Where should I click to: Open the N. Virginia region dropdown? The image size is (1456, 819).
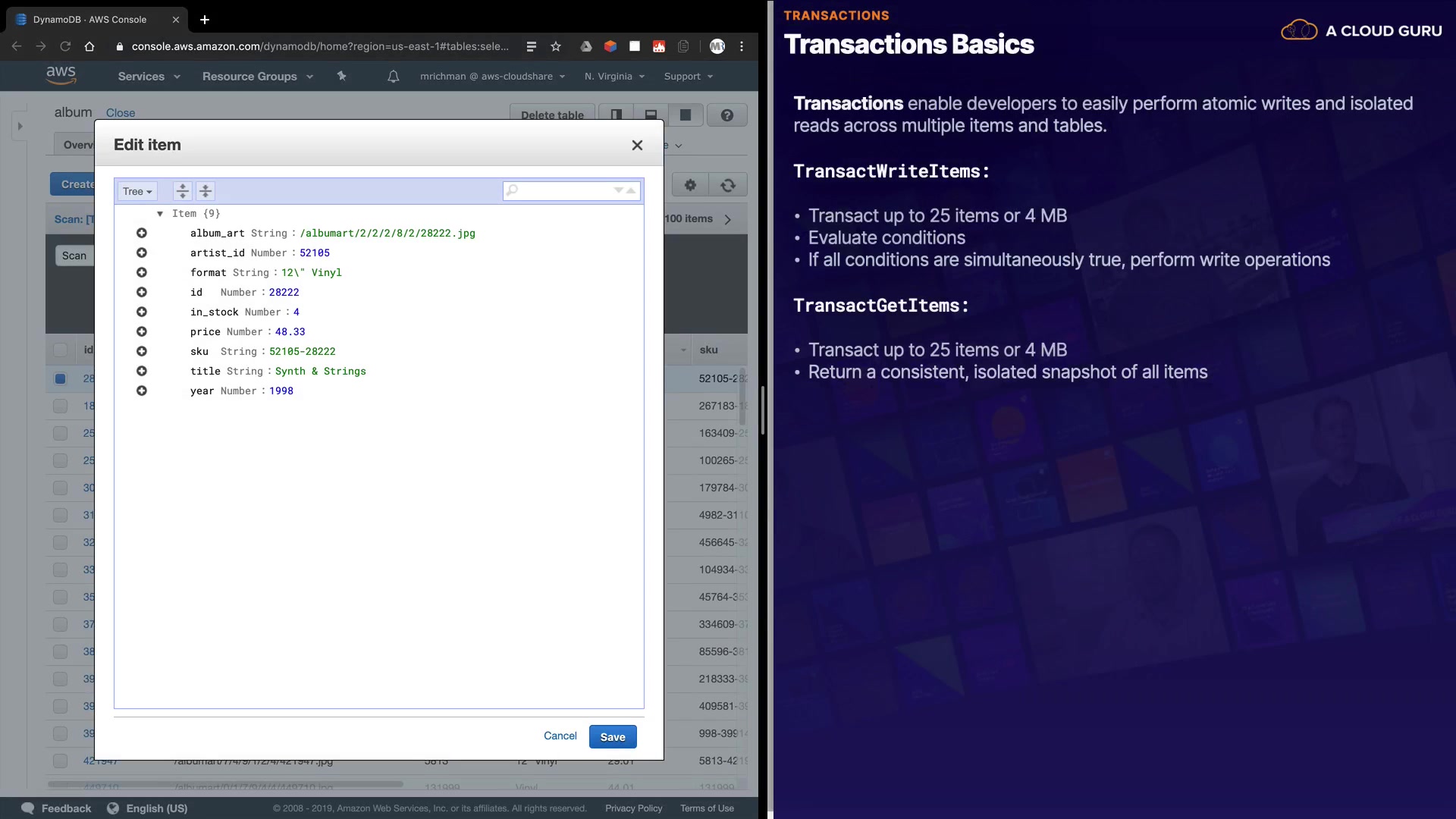(614, 77)
